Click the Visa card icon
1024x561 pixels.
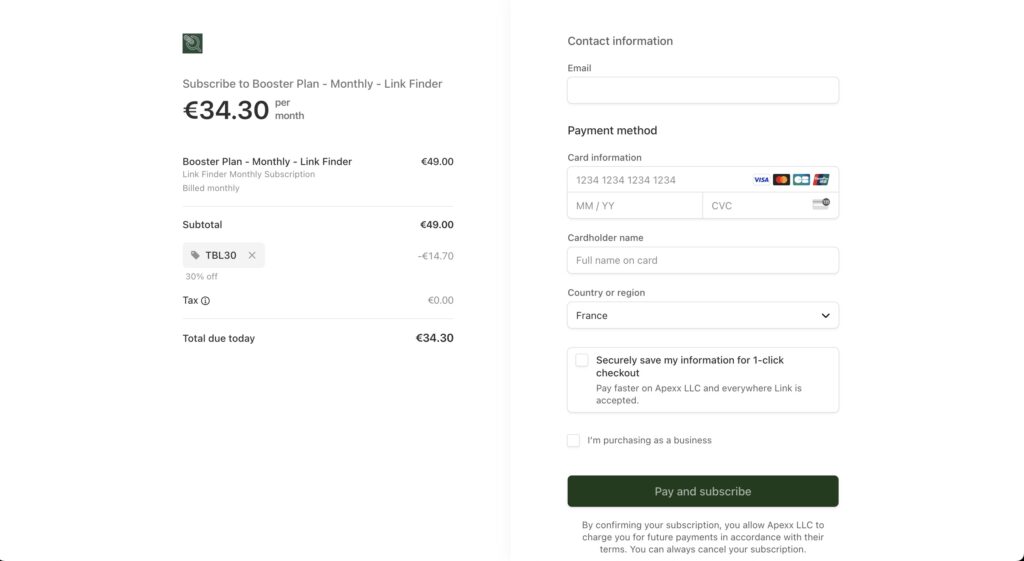coord(761,180)
